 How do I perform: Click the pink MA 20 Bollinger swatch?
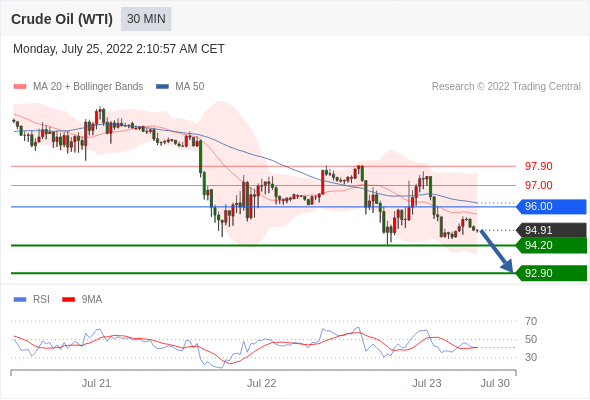(20, 87)
